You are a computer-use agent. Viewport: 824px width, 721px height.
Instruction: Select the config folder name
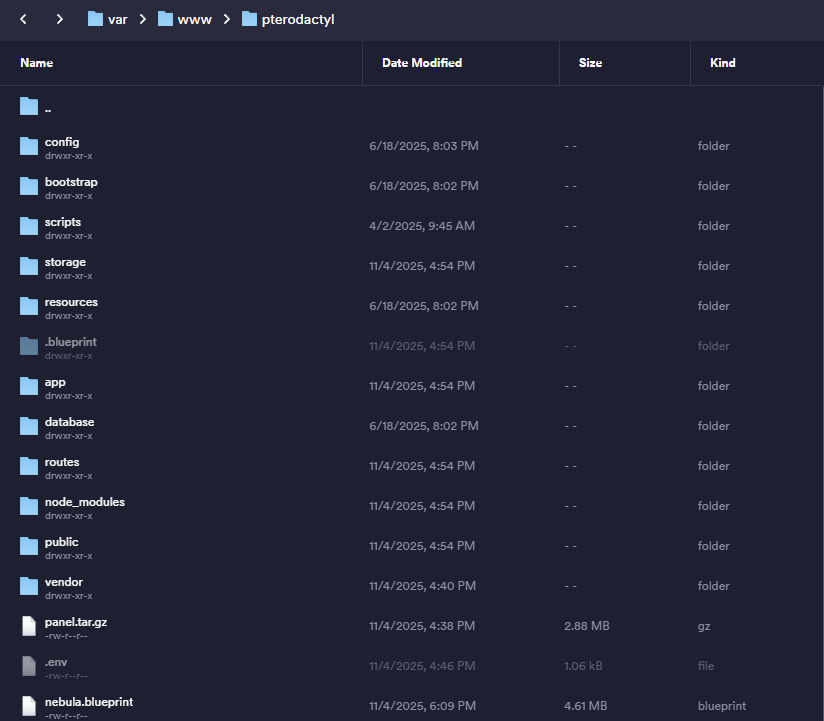pyautogui.click(x=62, y=142)
